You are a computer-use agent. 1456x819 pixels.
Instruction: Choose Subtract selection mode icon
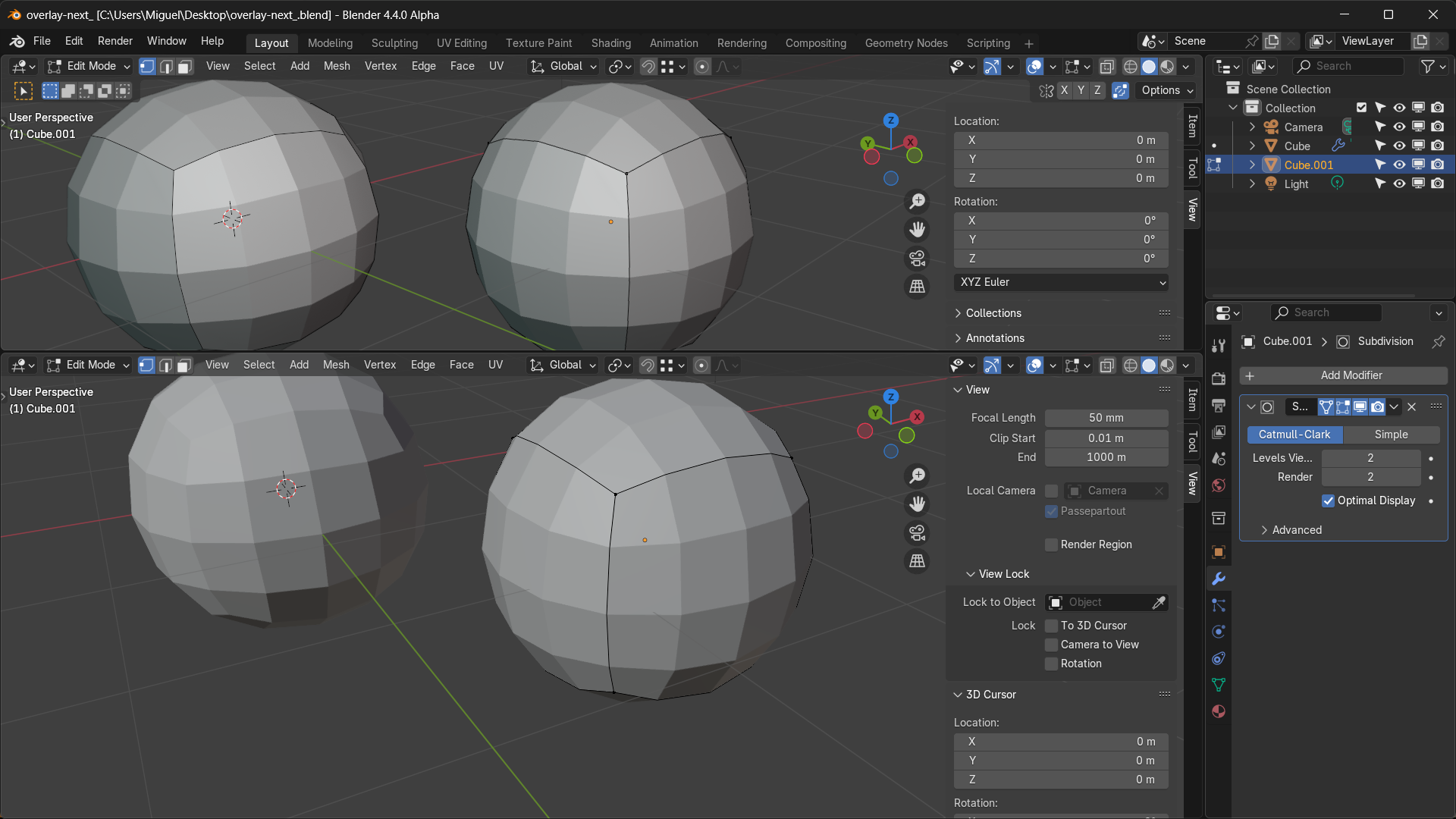click(86, 91)
